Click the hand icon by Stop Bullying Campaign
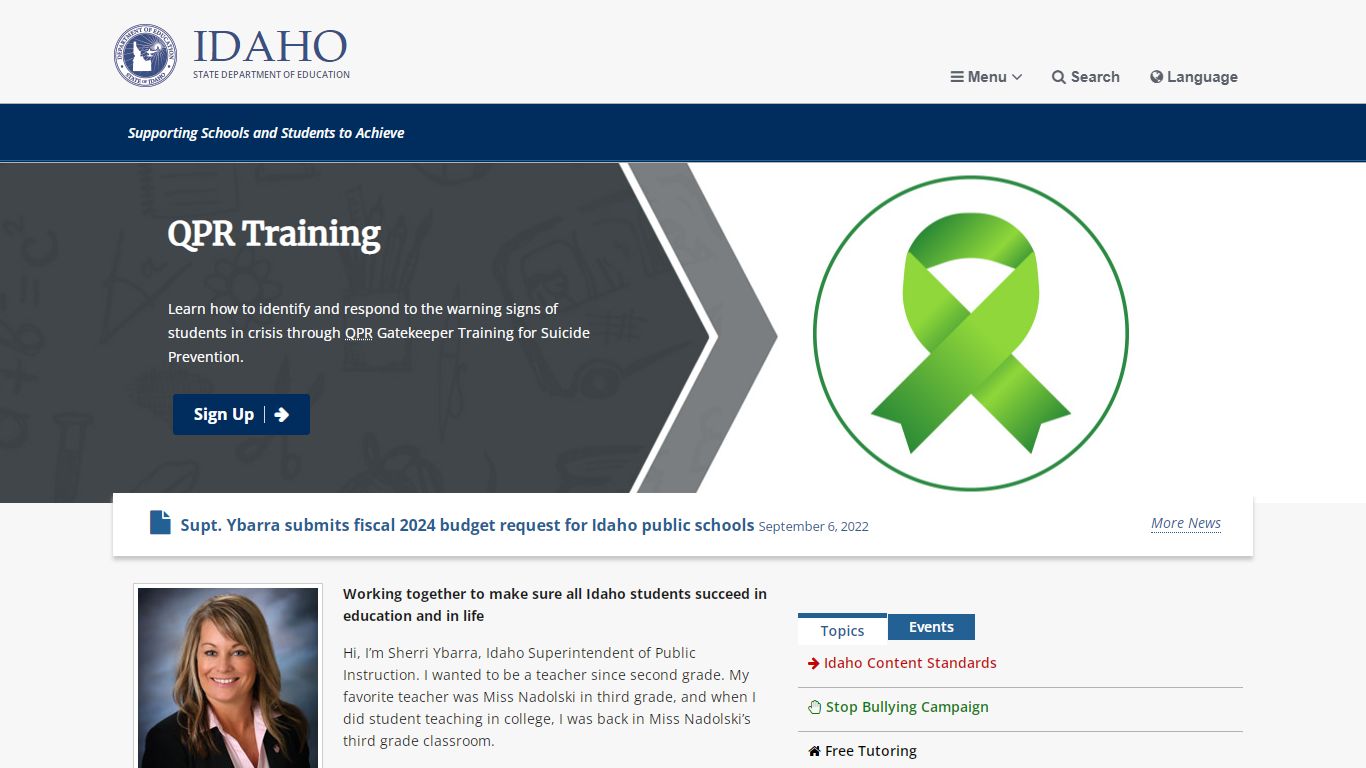Viewport: 1366px width, 768px height. tap(814, 707)
